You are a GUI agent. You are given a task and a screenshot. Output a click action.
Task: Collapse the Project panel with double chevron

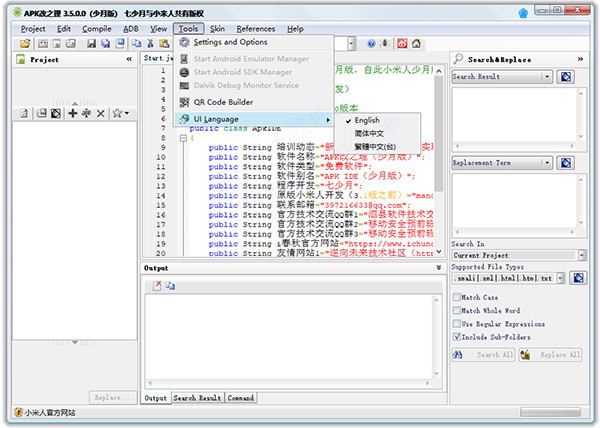[x=128, y=60]
